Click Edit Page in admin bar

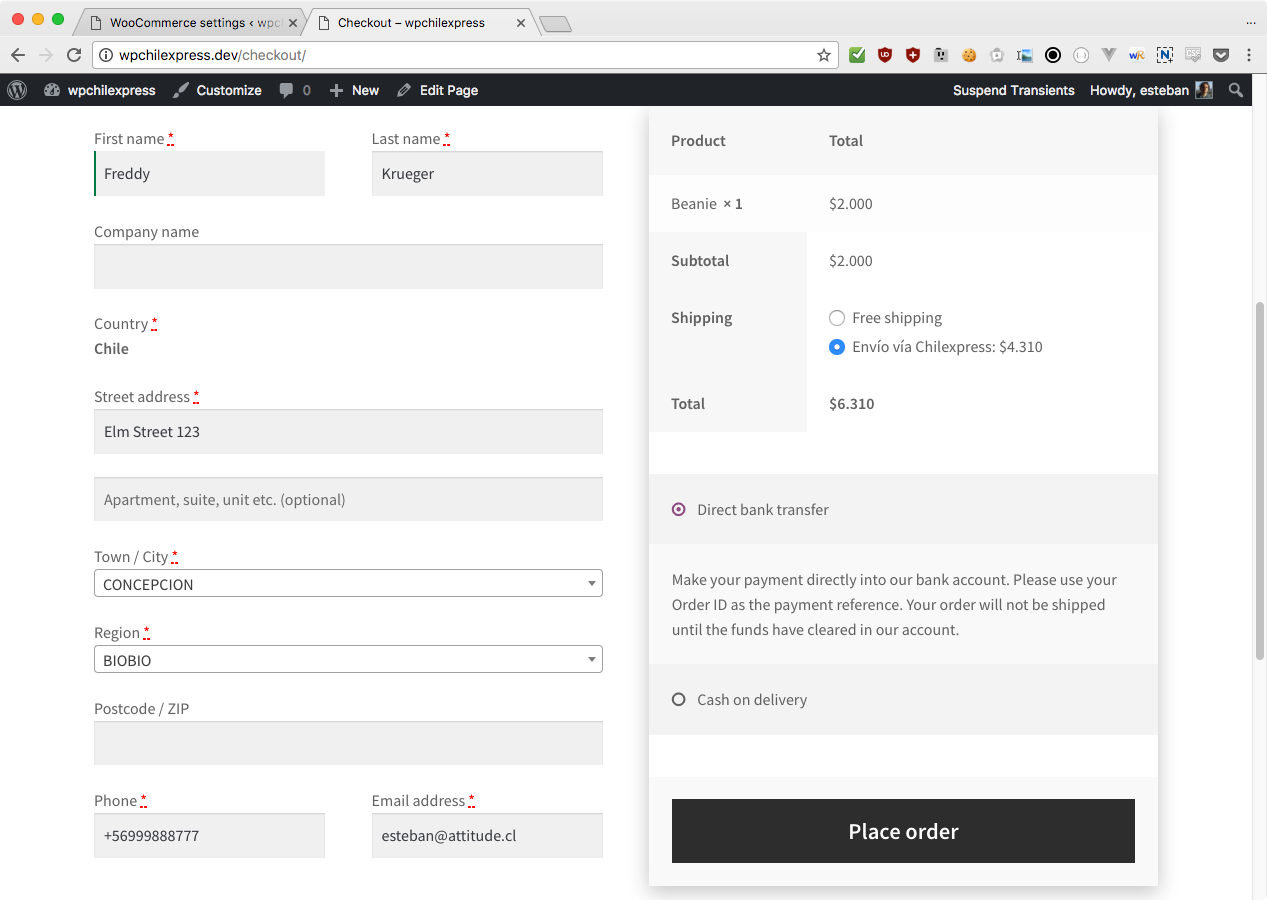(x=438, y=90)
